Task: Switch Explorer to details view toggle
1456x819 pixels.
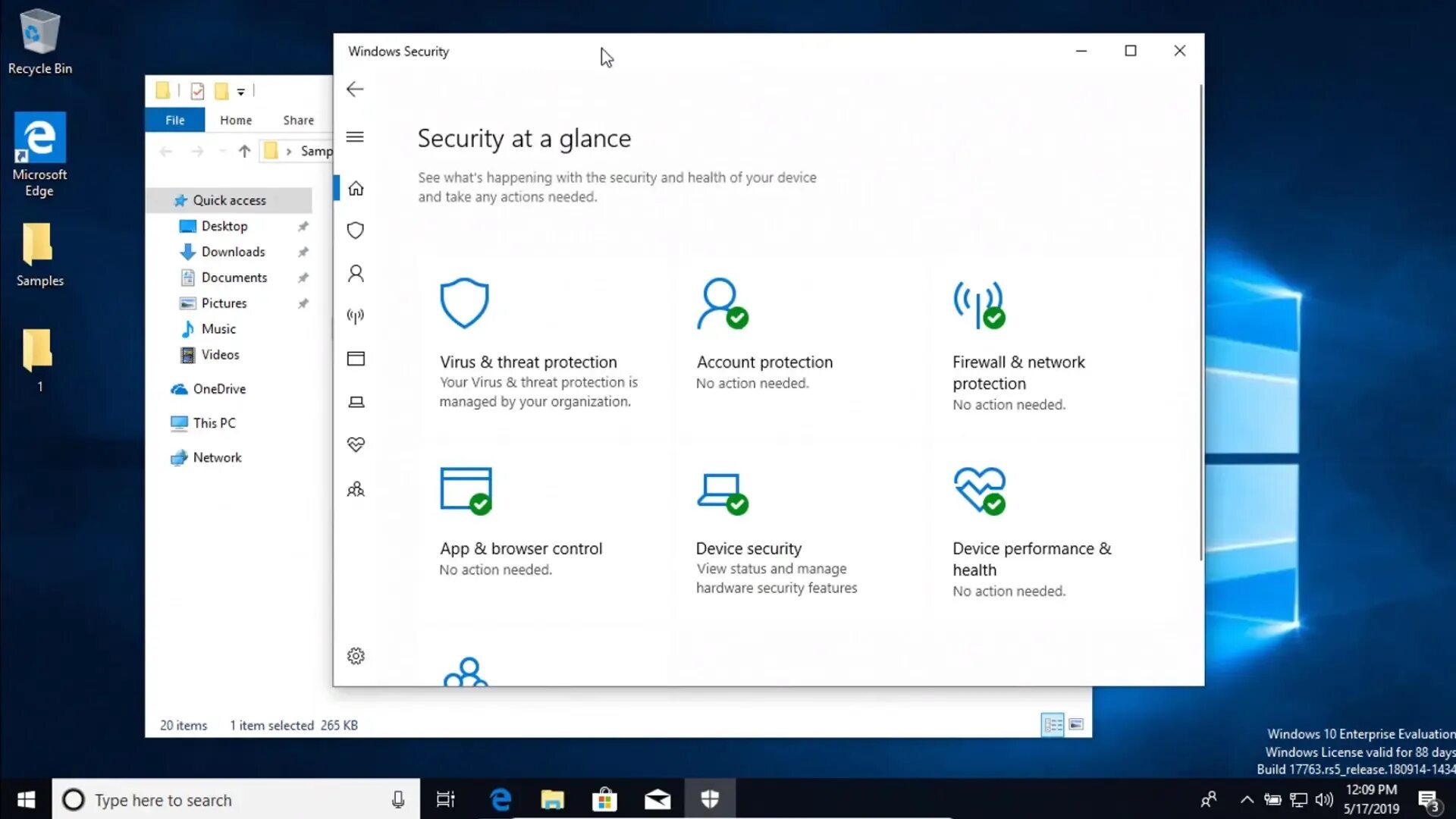Action: (x=1053, y=725)
